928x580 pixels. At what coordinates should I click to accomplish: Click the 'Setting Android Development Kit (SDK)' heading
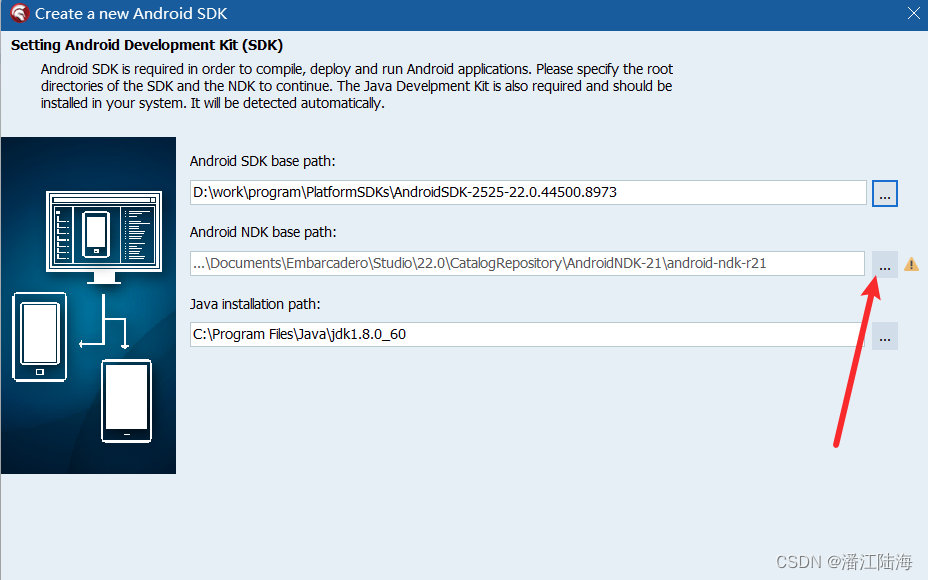[147, 45]
